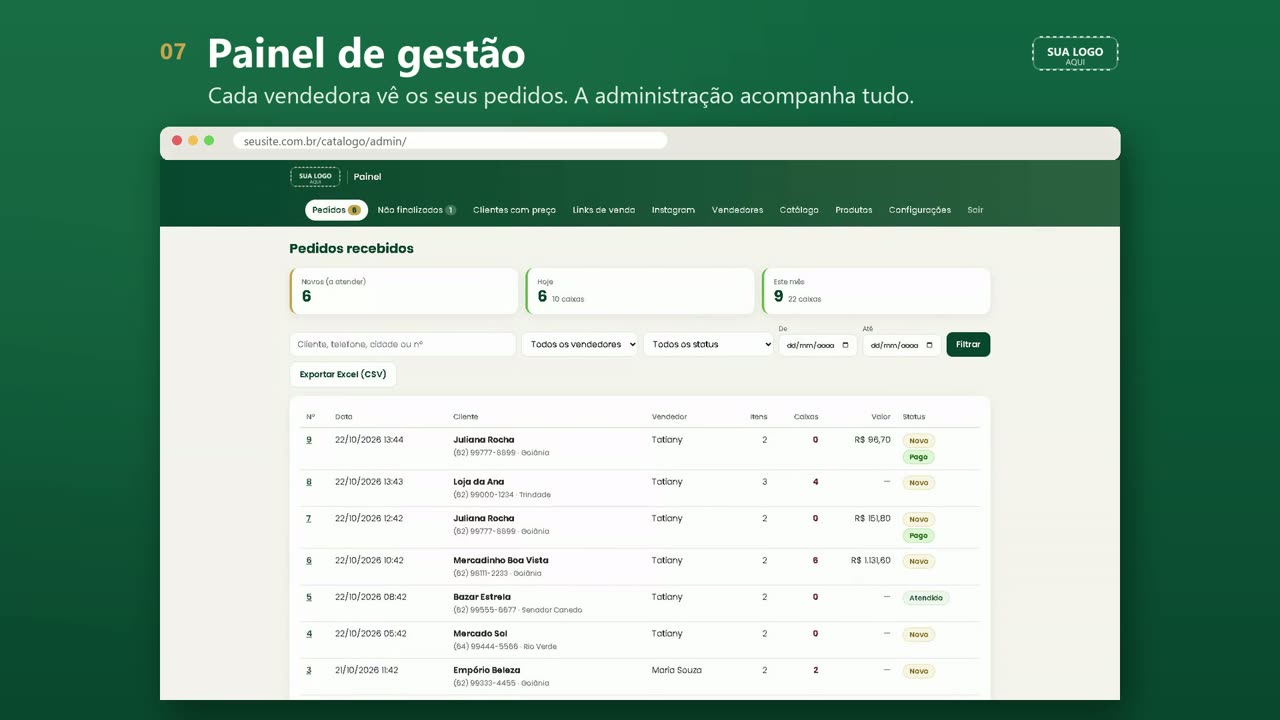The height and width of the screenshot is (720, 1280).
Task: Open the calendar picker in the Até date field
Action: pyautogui.click(x=930, y=345)
